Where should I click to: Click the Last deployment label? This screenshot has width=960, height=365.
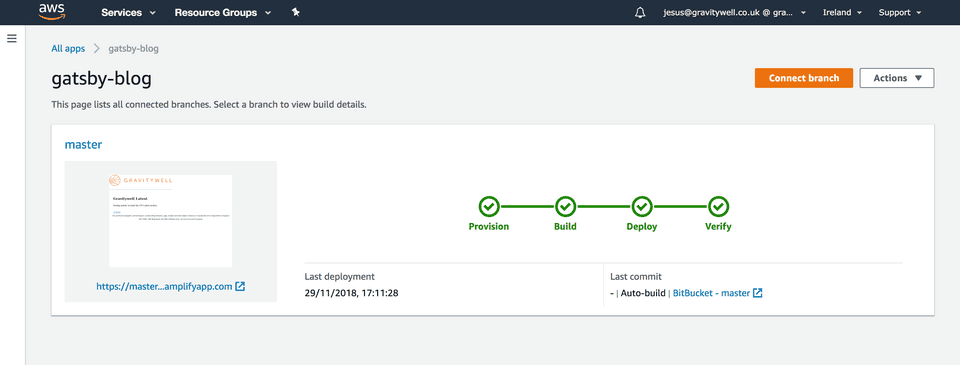[339, 277]
